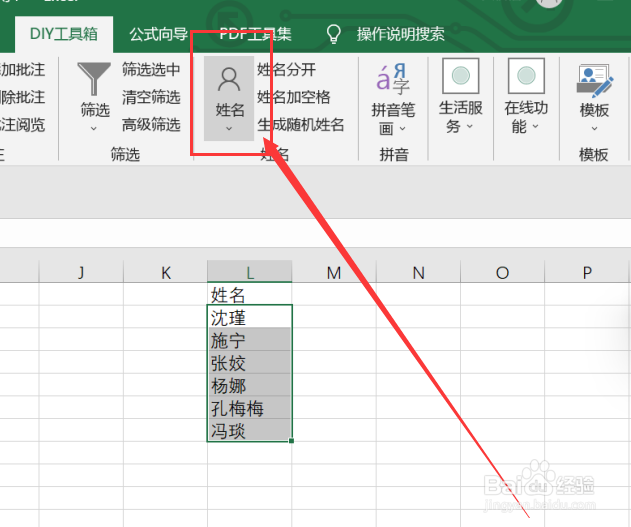Expand the 在线功能 dropdown chevron

coord(536,126)
